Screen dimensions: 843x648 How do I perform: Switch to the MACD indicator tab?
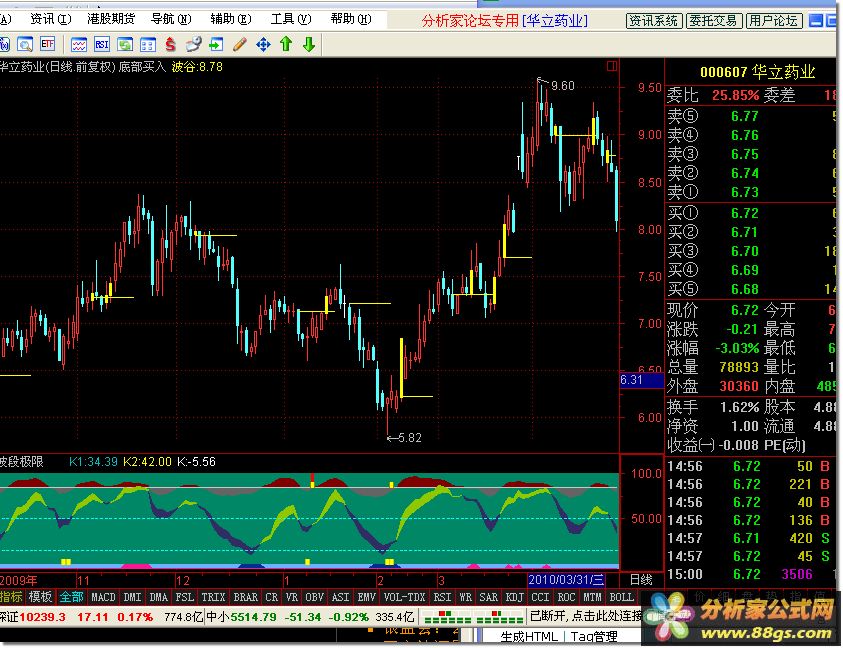tap(103, 597)
